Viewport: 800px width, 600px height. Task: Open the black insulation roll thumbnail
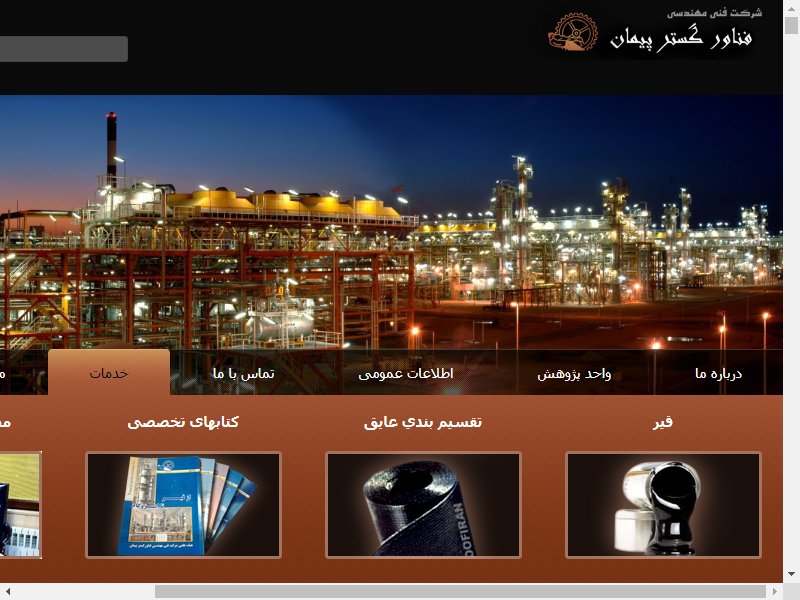(x=423, y=505)
